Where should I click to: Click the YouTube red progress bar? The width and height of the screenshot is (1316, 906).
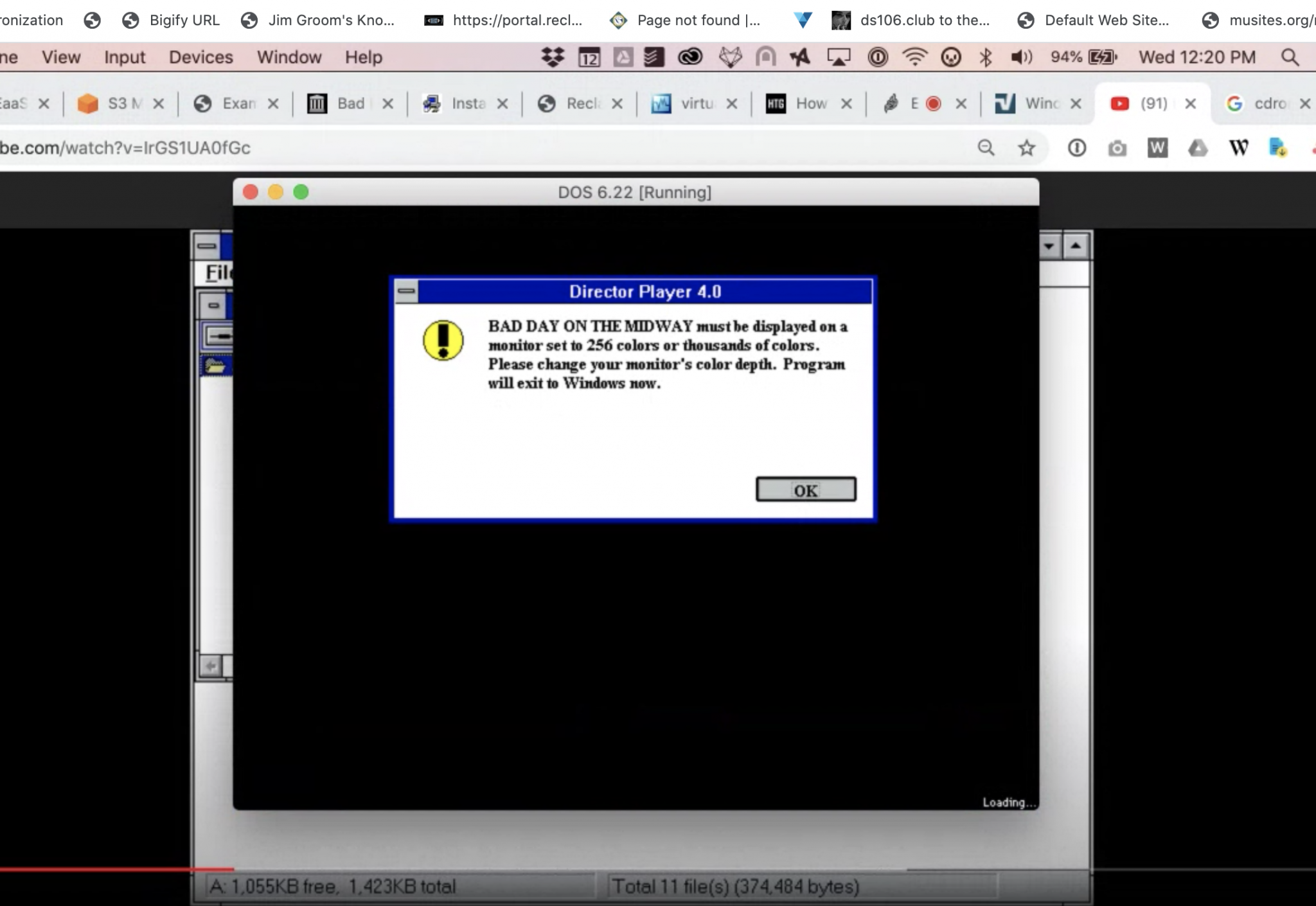[x=117, y=869]
